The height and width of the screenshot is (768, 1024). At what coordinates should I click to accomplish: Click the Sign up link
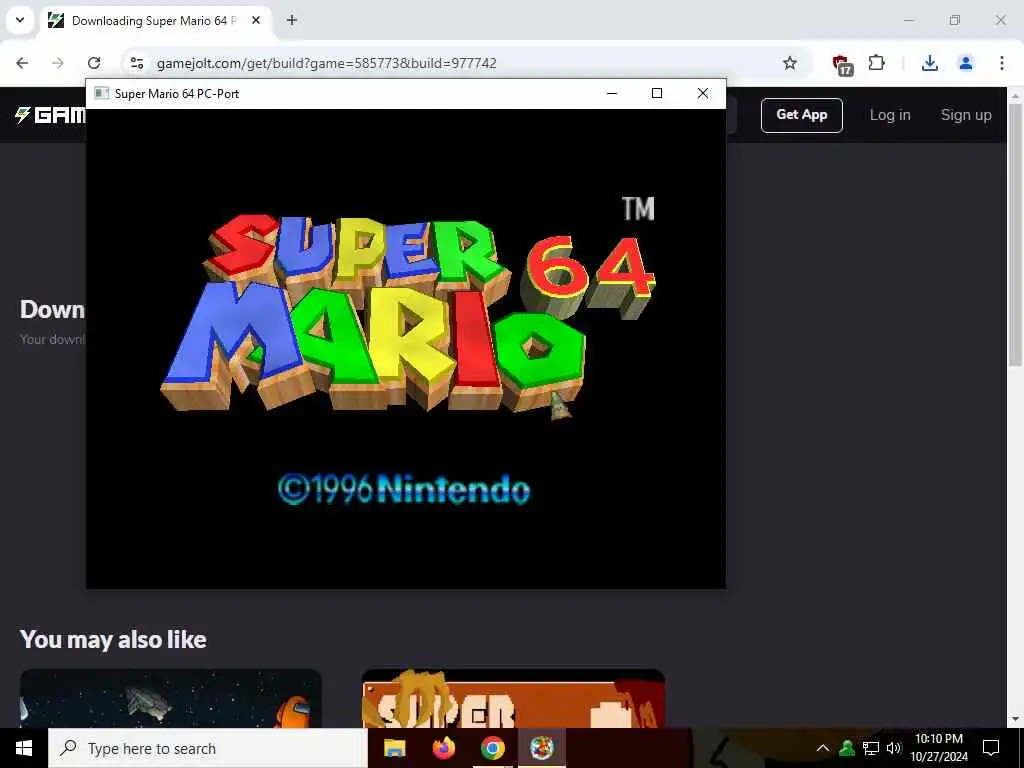(x=966, y=115)
